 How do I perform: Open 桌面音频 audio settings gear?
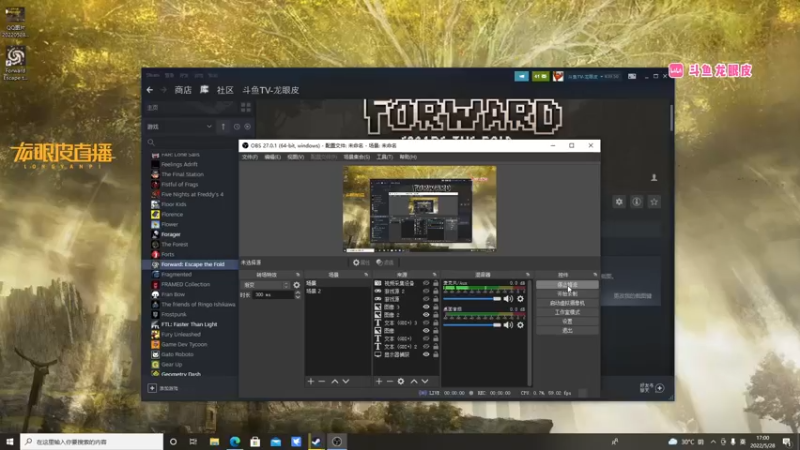(x=520, y=324)
